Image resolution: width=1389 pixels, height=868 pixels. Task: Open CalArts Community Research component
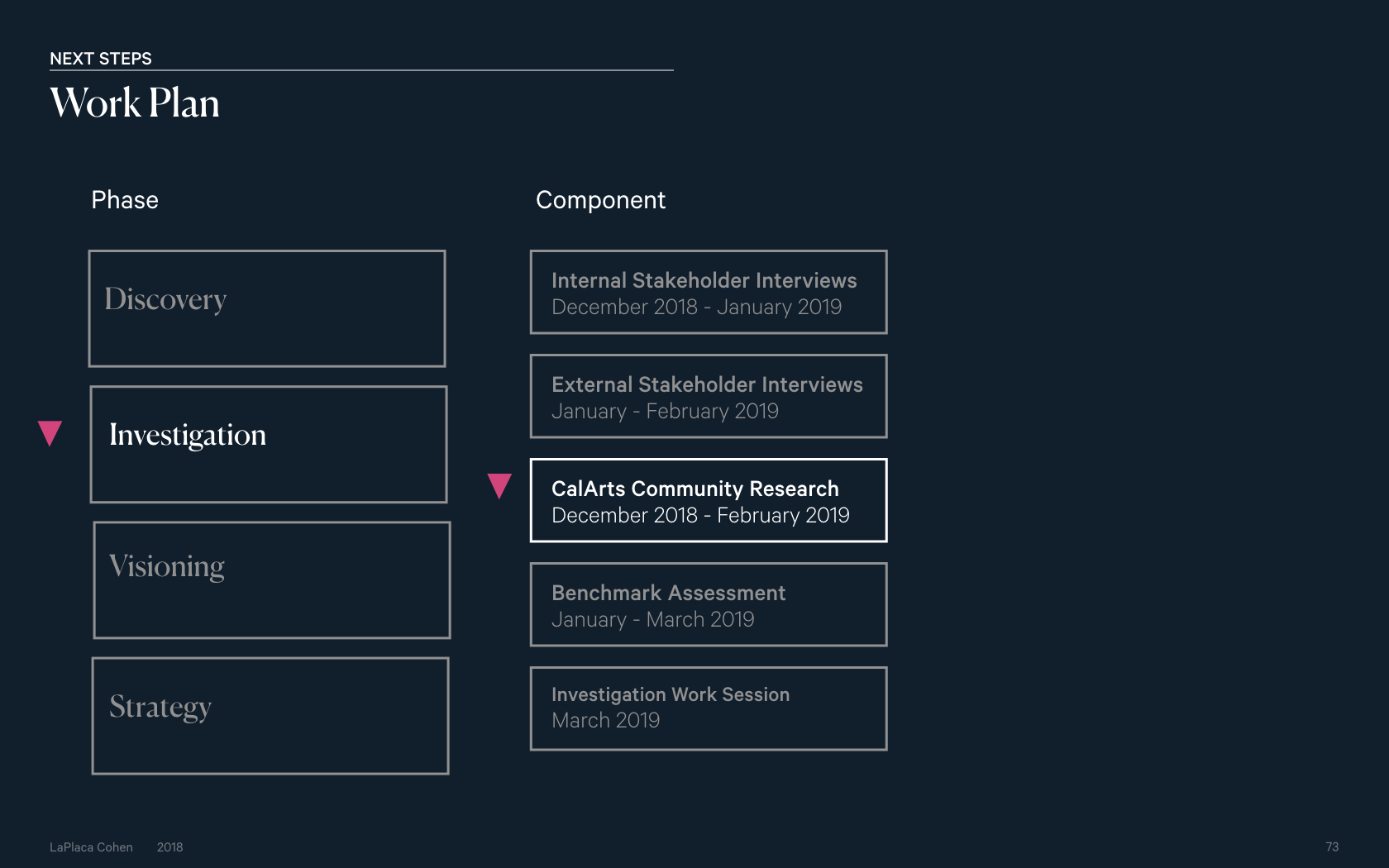pos(709,500)
